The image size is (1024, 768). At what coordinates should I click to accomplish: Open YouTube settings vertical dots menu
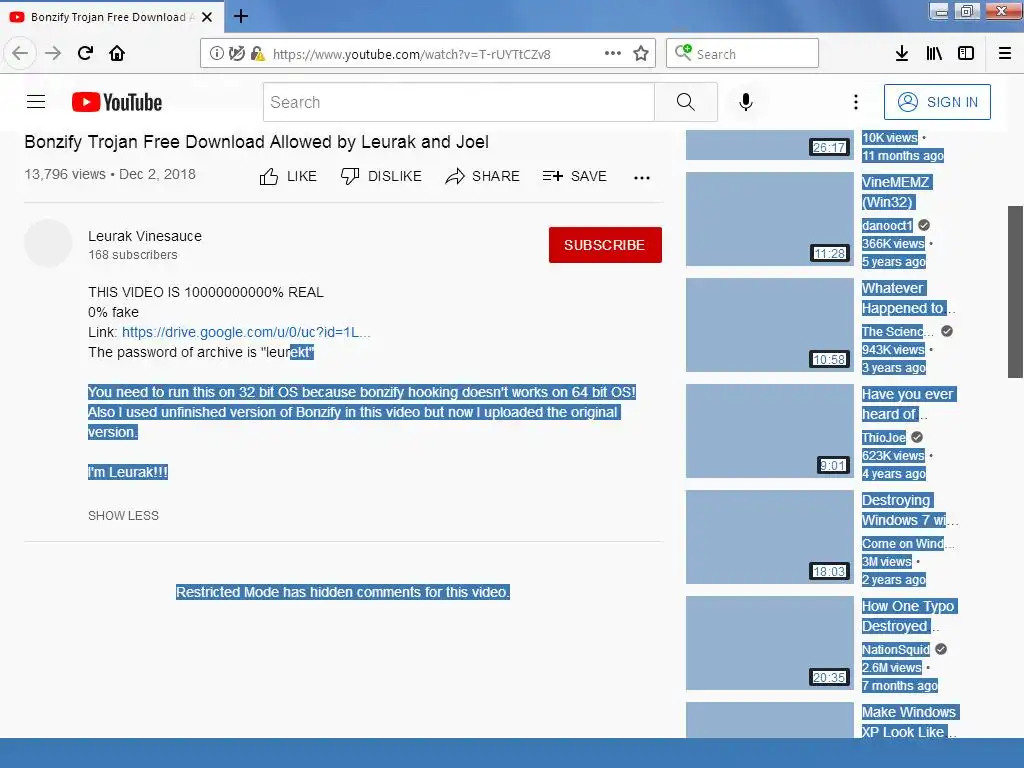856,103
